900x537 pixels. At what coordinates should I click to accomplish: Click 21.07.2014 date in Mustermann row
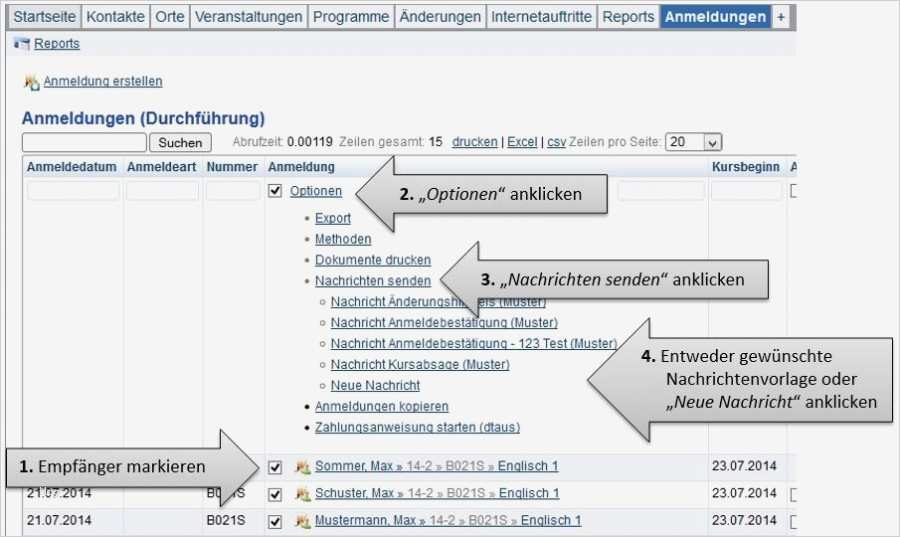click(x=59, y=520)
